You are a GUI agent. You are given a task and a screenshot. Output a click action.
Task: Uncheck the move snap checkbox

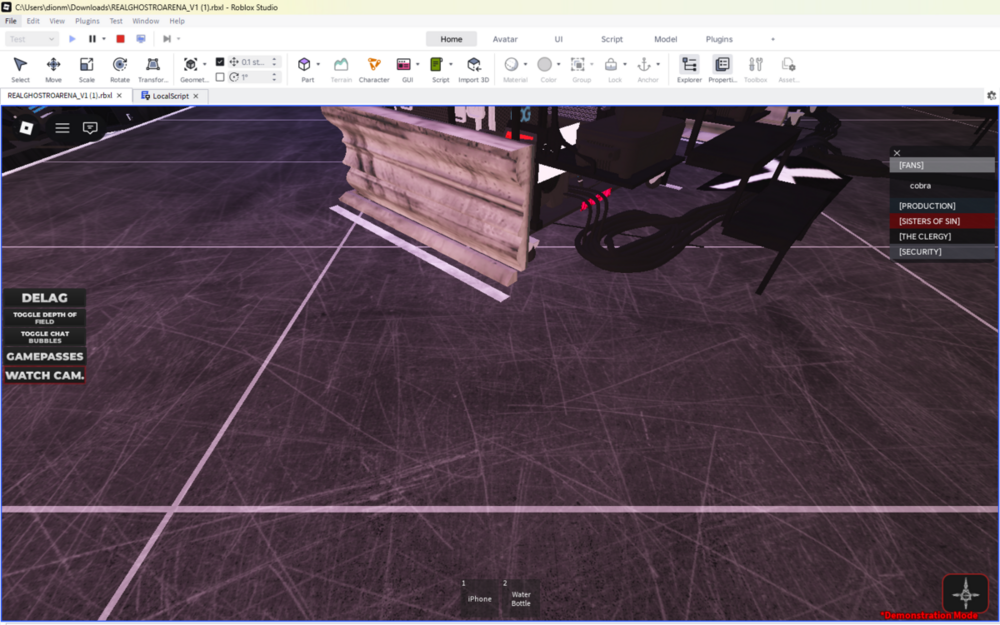[220, 62]
